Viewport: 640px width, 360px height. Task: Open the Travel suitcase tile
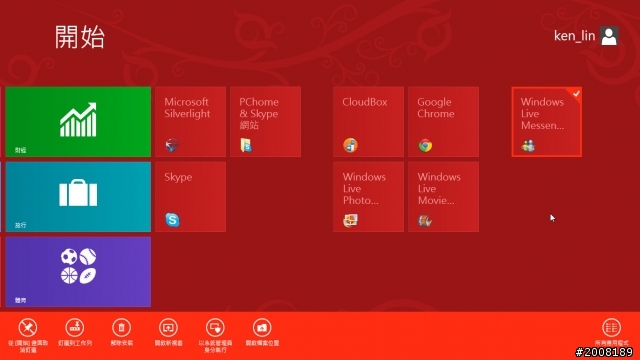[x=78, y=197]
